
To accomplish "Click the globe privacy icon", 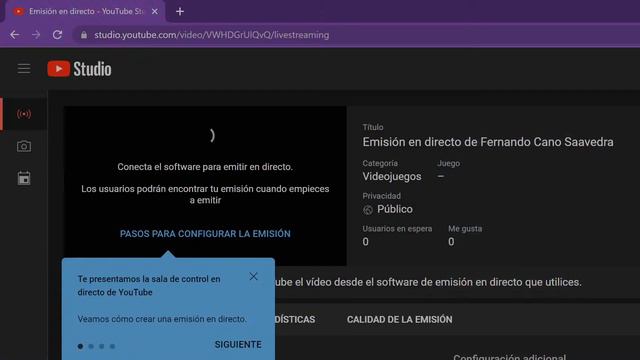I will [x=368, y=210].
